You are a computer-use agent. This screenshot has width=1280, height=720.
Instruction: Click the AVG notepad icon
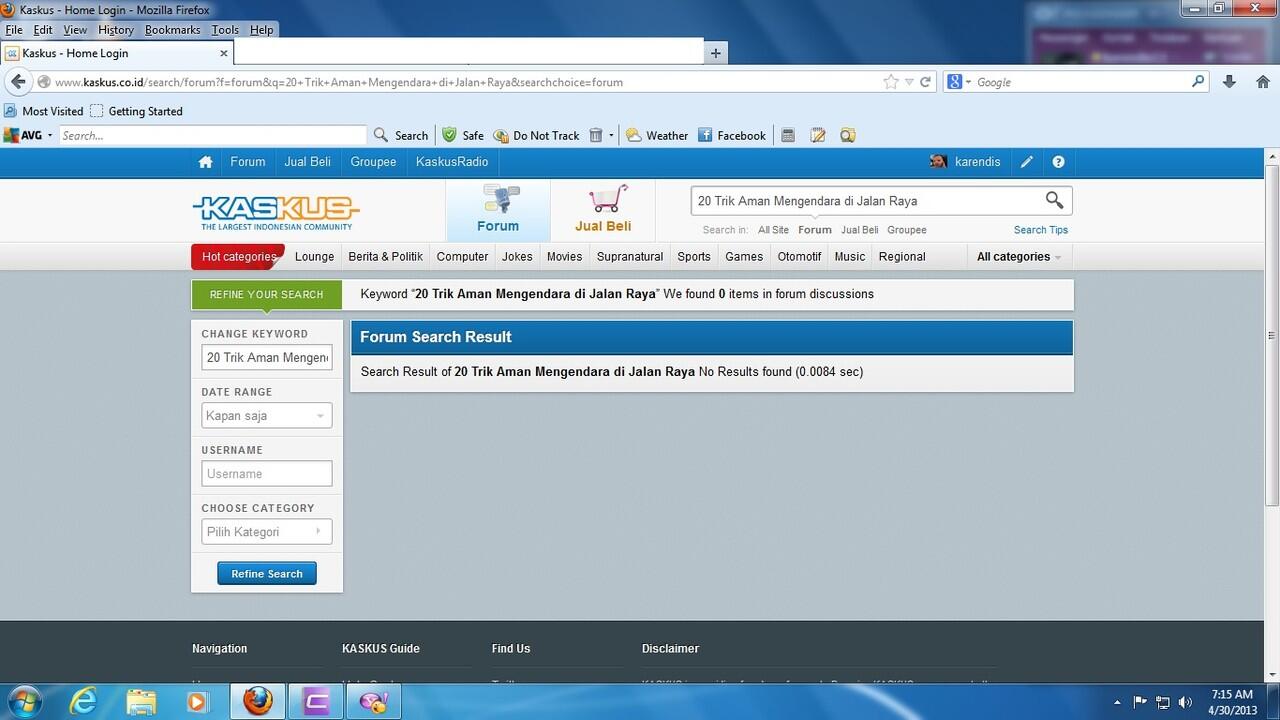pyautogui.click(x=818, y=135)
